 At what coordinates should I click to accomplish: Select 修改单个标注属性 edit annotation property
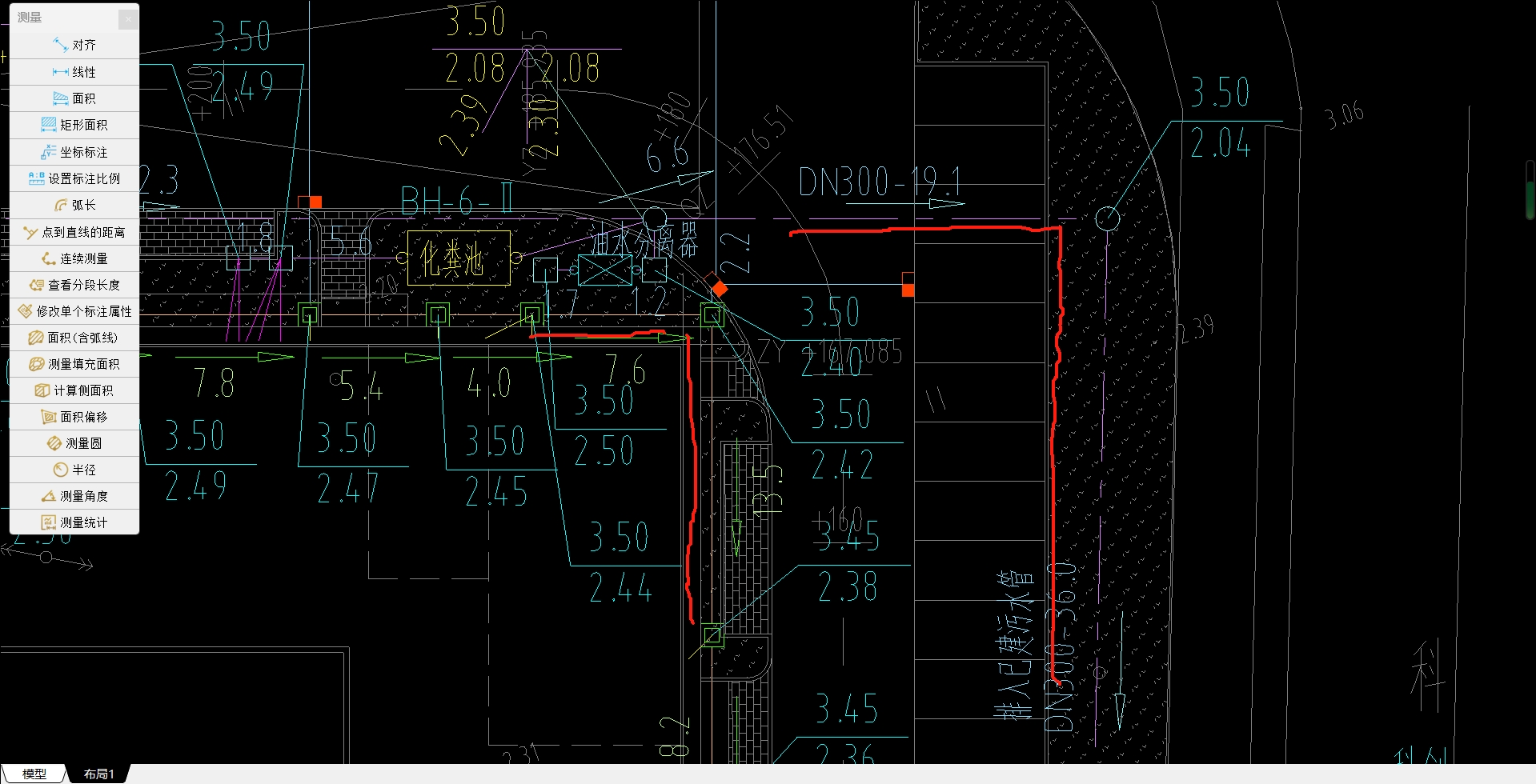74,311
